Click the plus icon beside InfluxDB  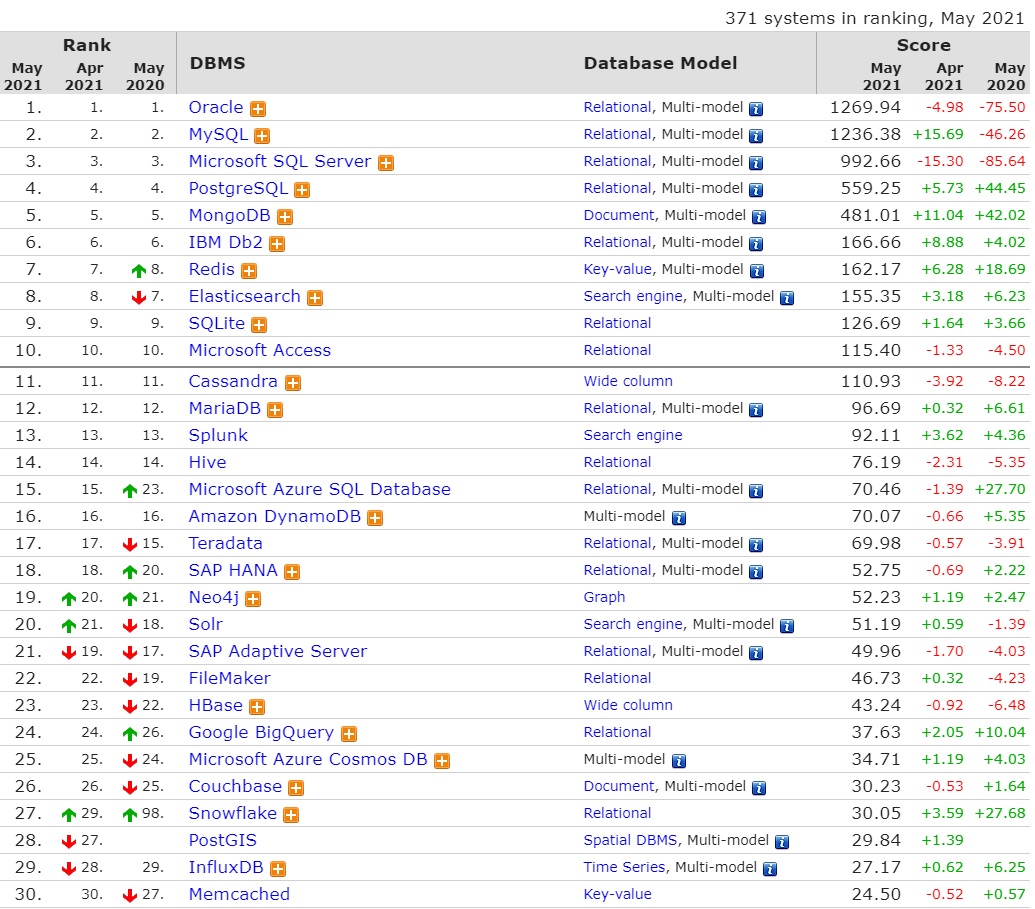[278, 869]
